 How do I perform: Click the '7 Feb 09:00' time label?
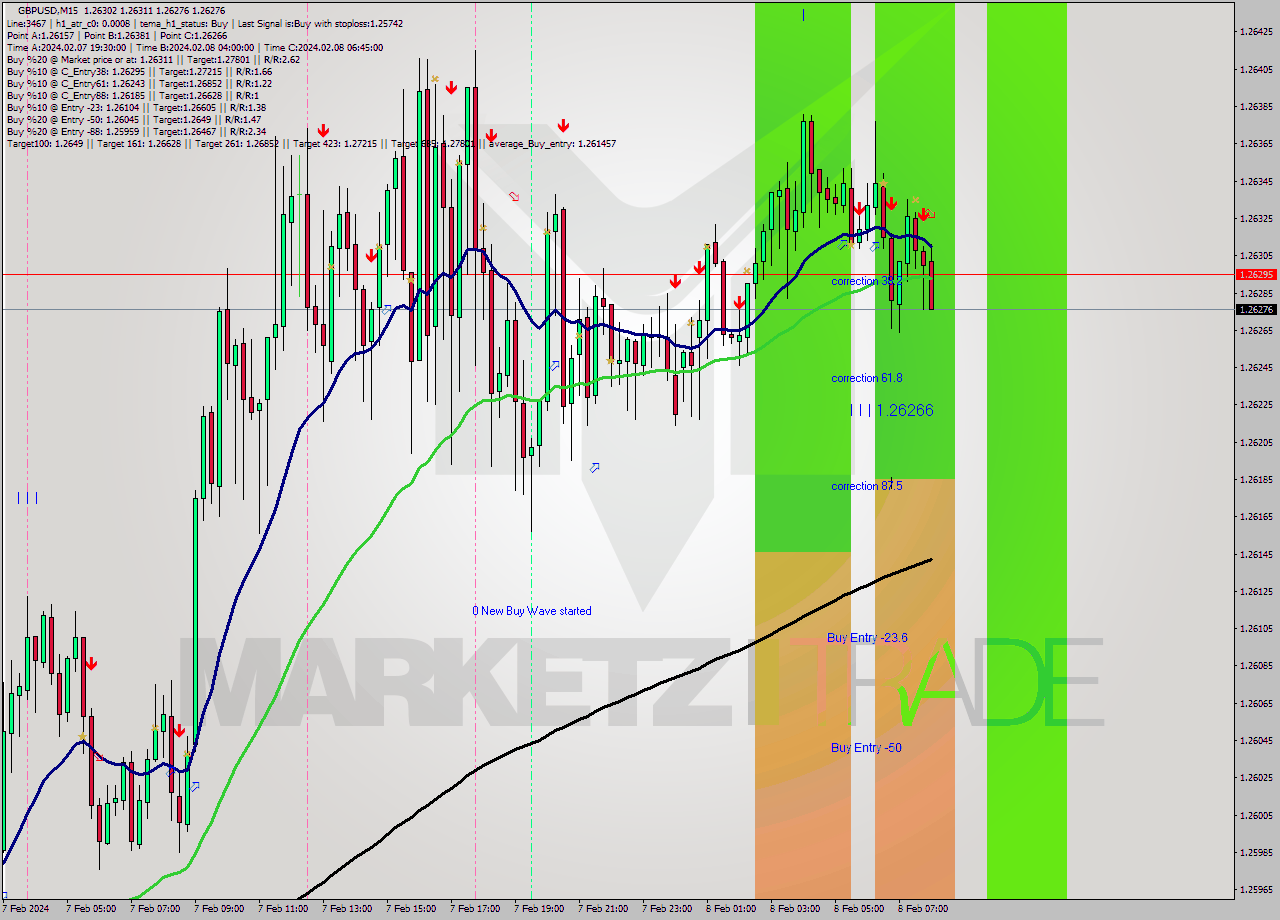[x=219, y=909]
